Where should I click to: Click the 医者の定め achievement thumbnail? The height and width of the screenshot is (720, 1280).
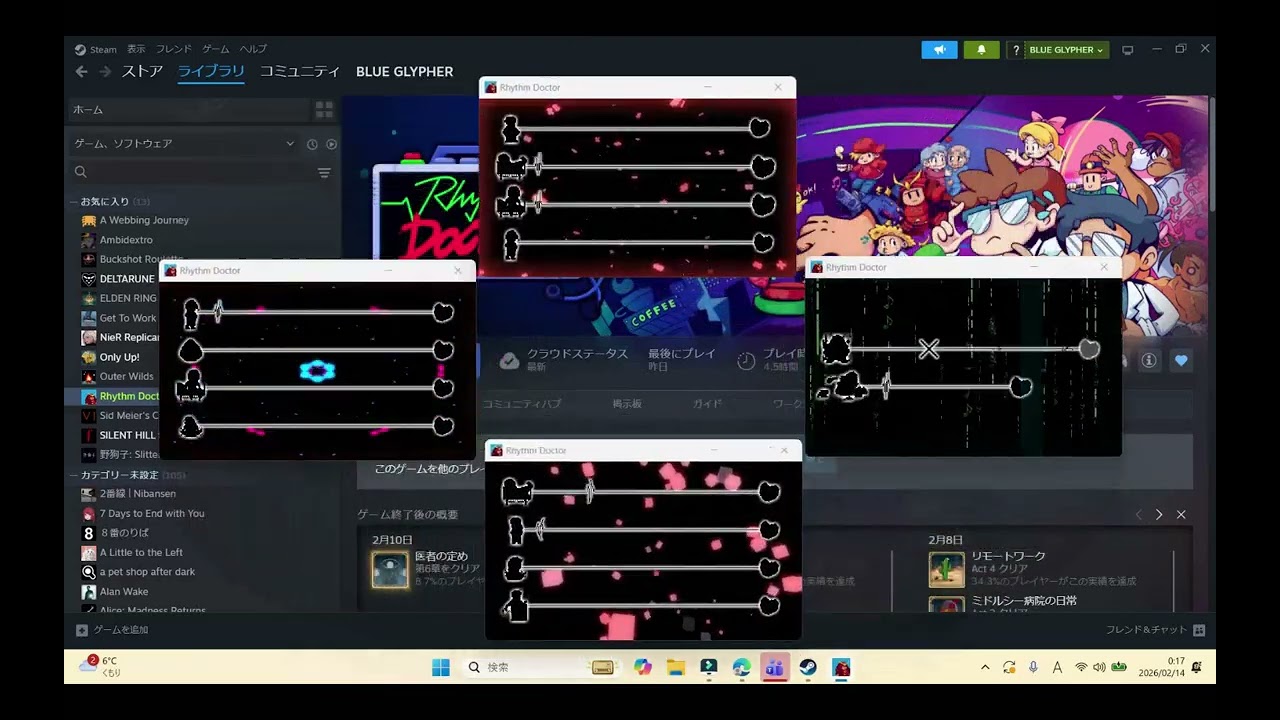pyautogui.click(x=390, y=570)
